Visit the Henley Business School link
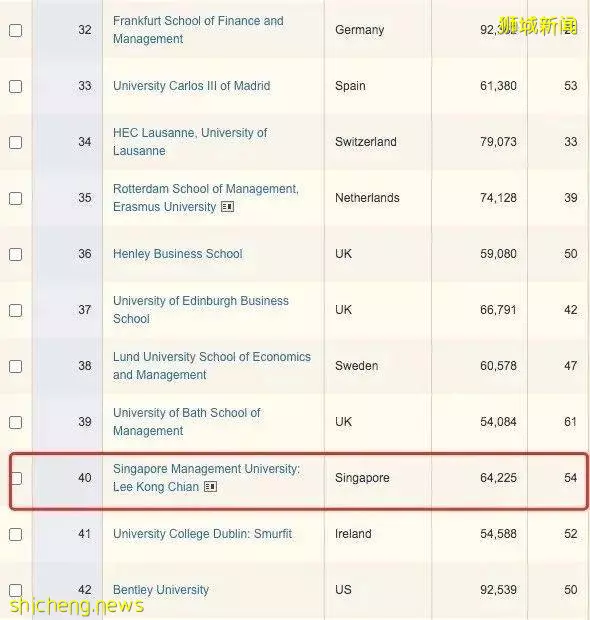 178,254
